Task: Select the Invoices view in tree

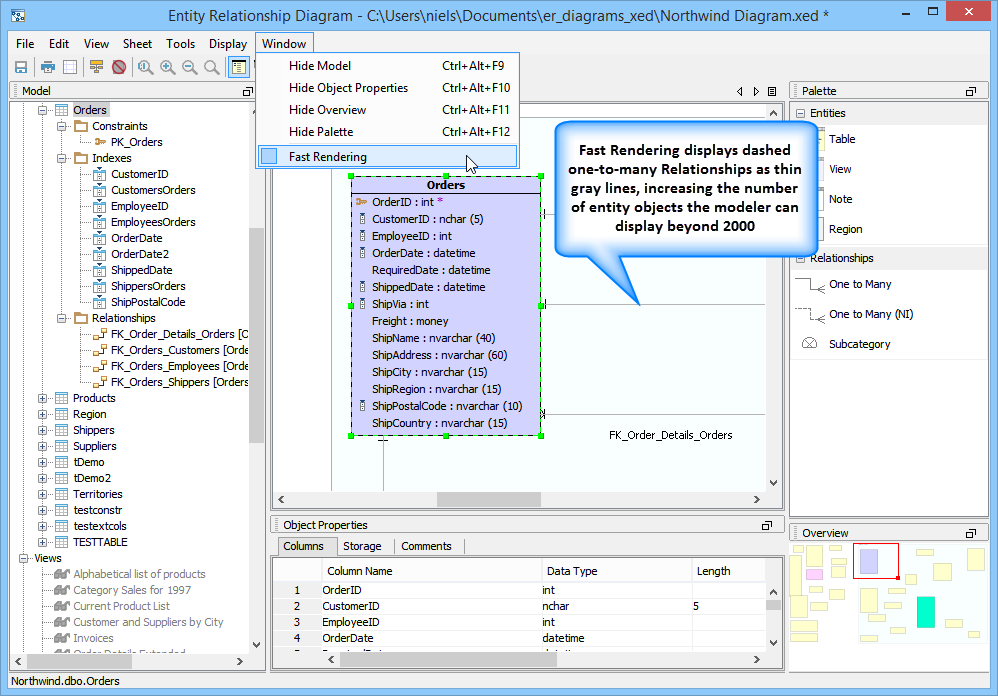Action: coord(93,638)
